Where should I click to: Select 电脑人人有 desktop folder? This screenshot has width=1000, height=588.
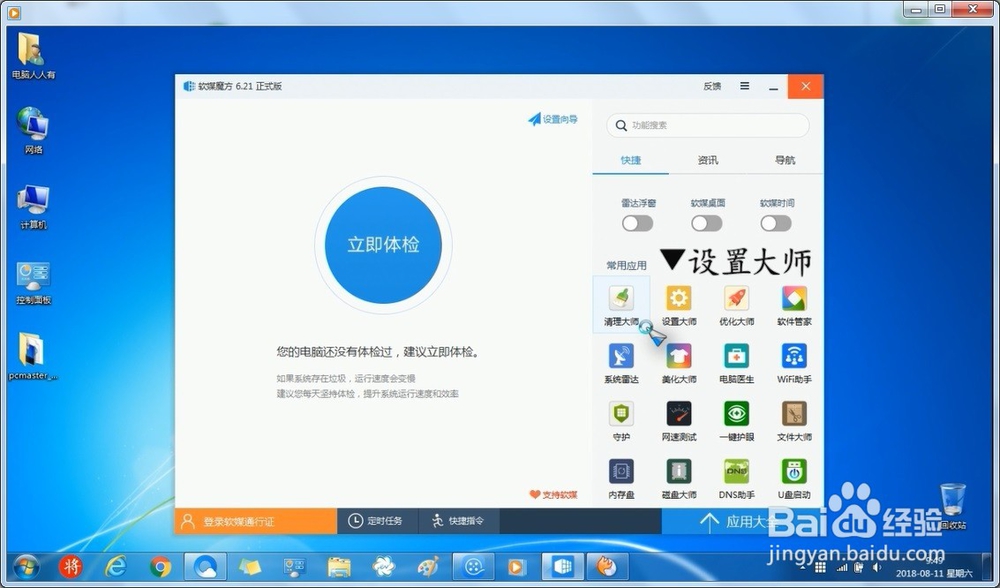33,56
